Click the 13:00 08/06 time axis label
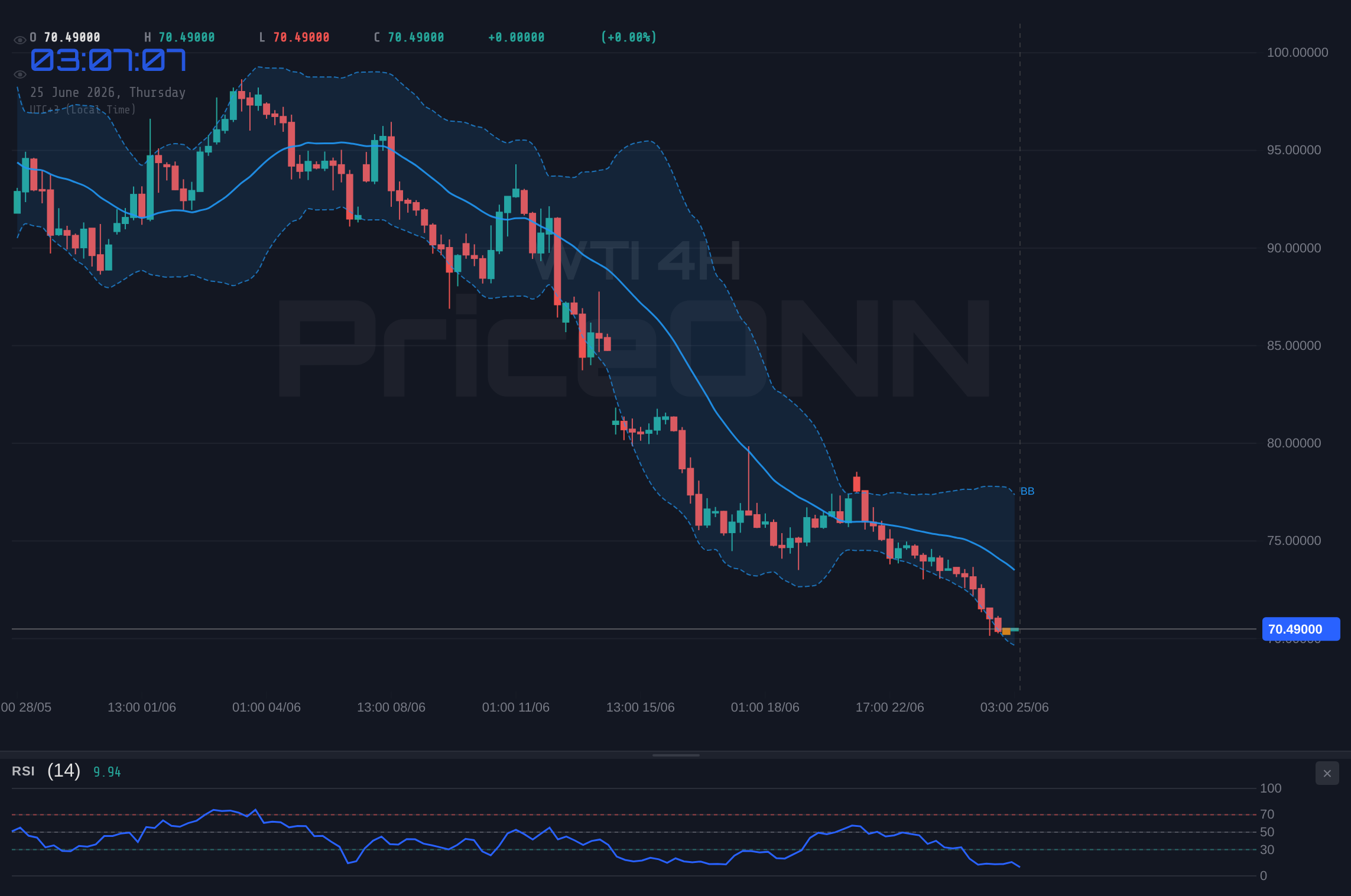Image resolution: width=1351 pixels, height=896 pixels. pyautogui.click(x=391, y=707)
